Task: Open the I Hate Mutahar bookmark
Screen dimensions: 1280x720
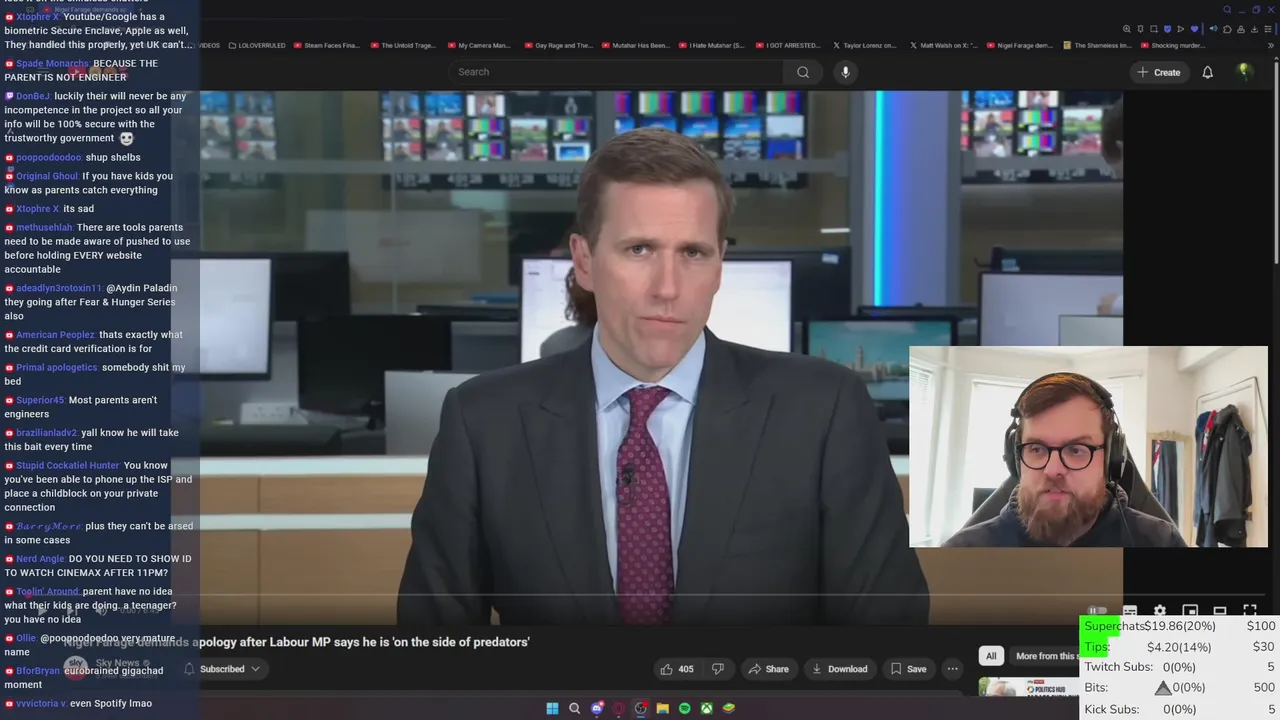Action: (x=712, y=45)
